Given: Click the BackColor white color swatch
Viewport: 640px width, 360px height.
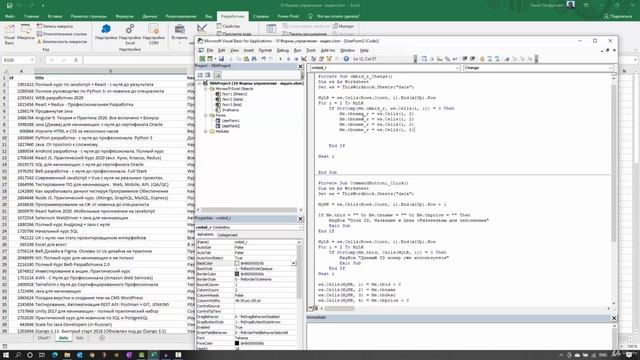Looking at the screenshot, I should tap(237, 264).
